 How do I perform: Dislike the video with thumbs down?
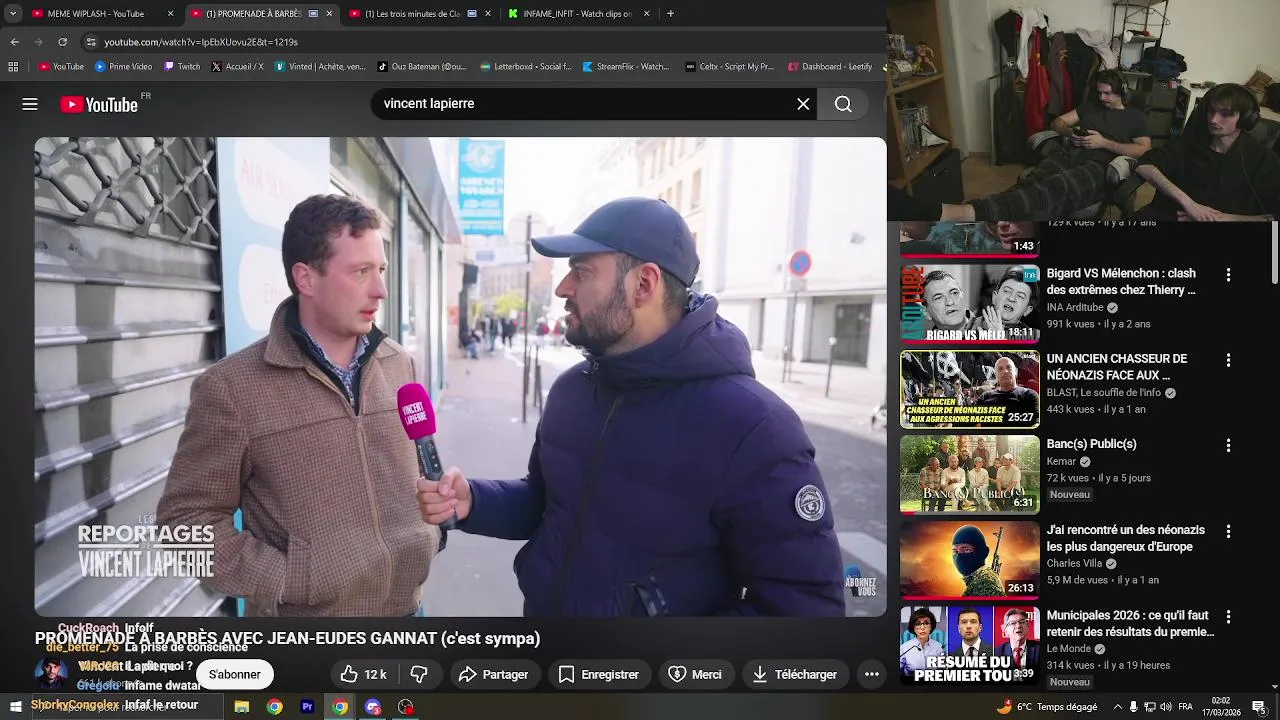click(x=419, y=675)
